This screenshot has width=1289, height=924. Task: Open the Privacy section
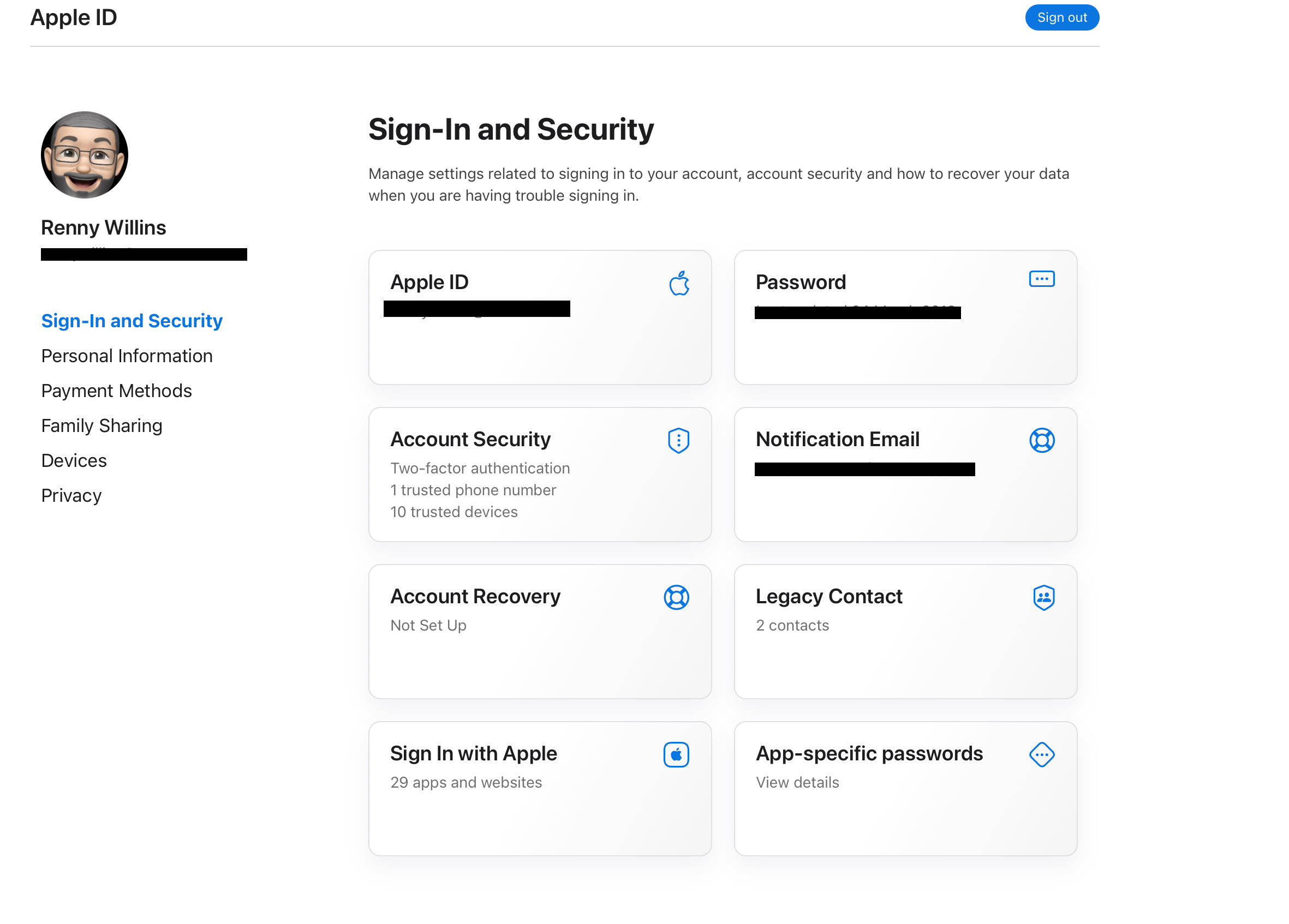coord(71,495)
